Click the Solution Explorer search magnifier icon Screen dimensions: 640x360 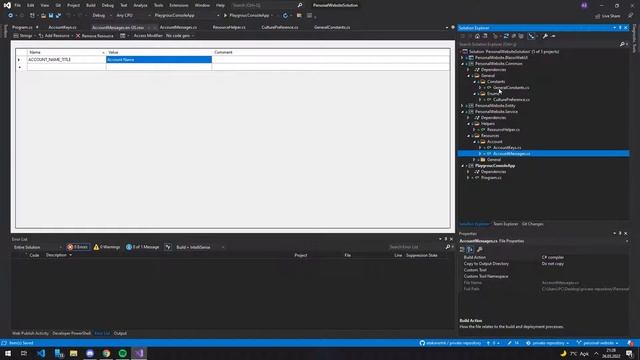point(622,44)
